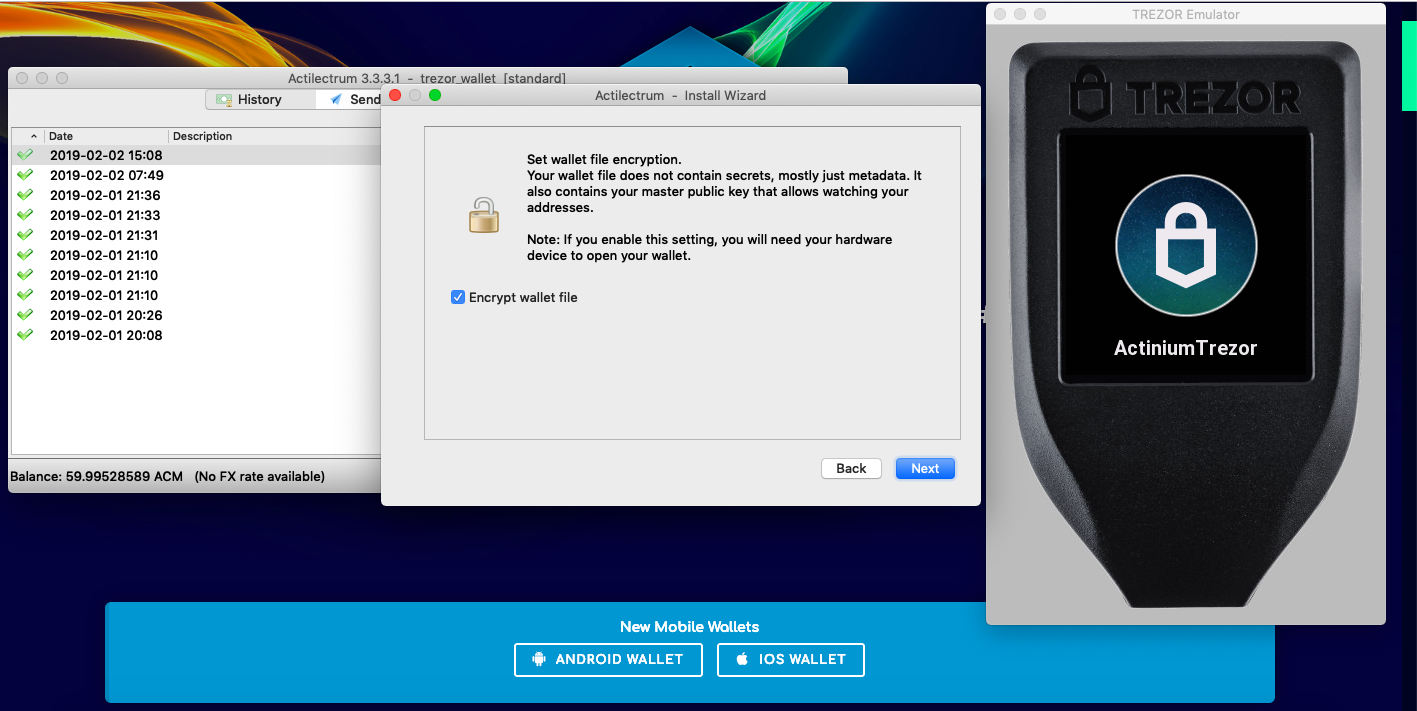Click confirmed checkmark icon for 21:33 transaction

(25, 215)
